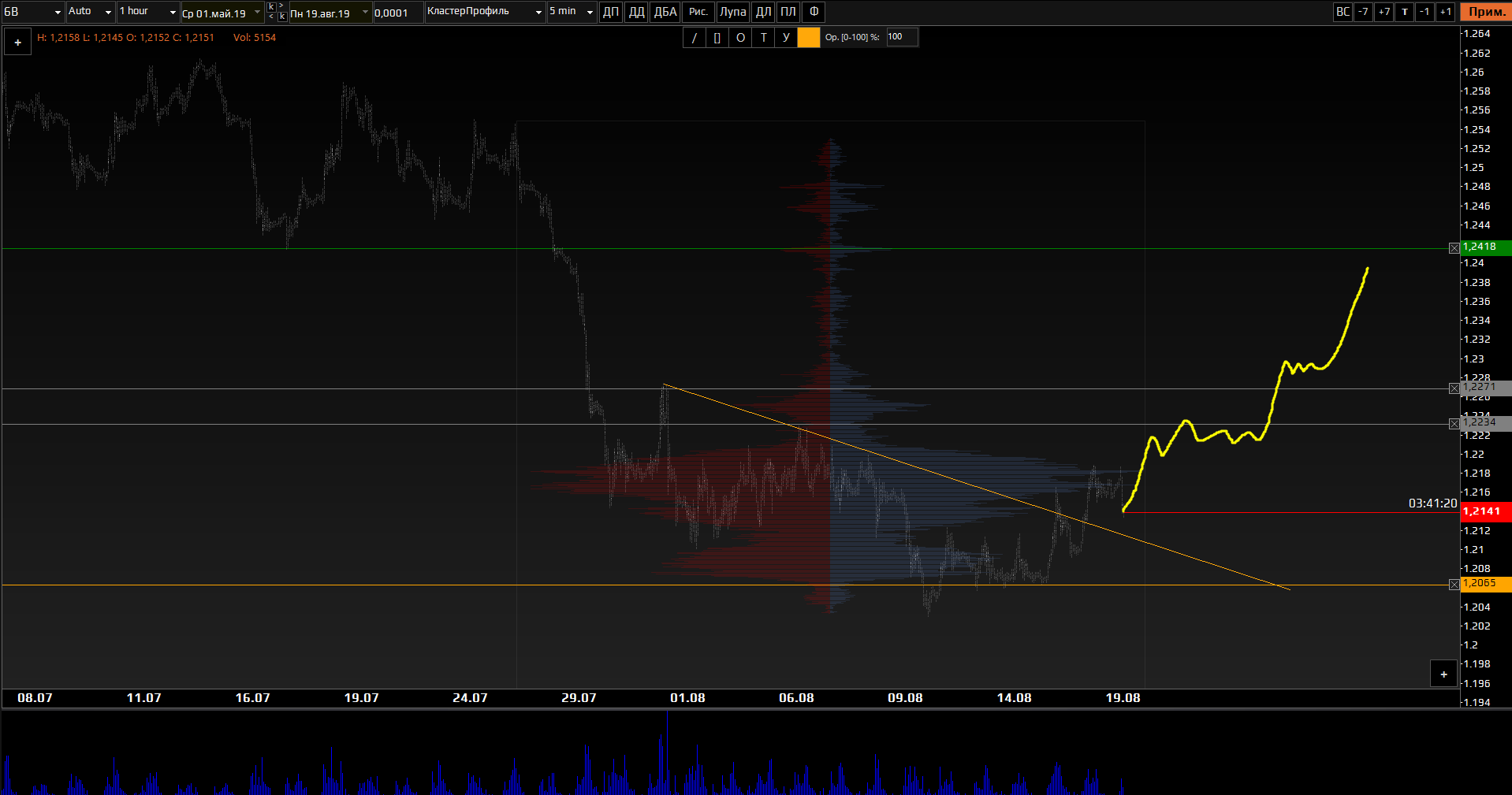This screenshot has width=1512, height=795.
Task: Expand the 1 hour timeframe dropdown
Action: [x=148, y=12]
